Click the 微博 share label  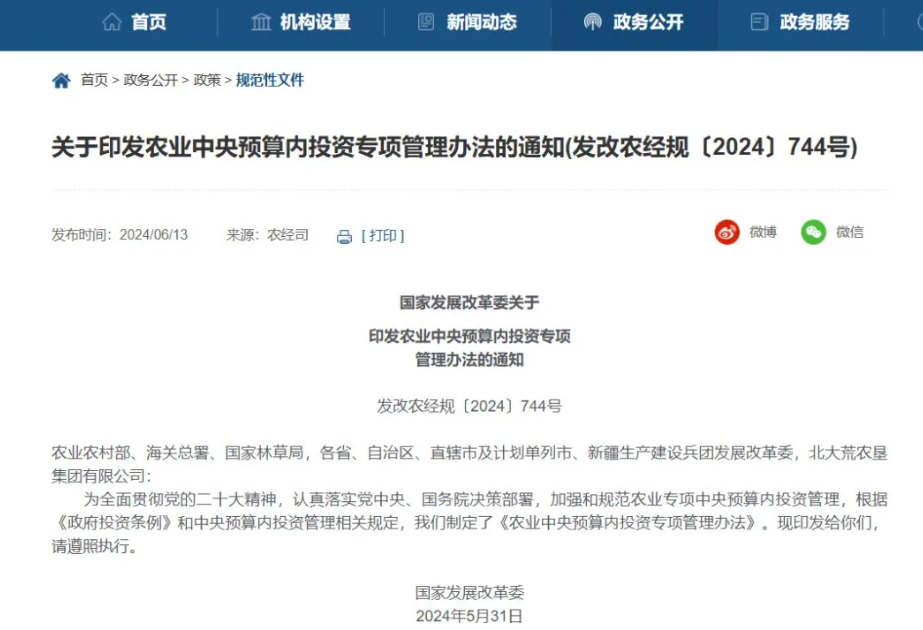tap(763, 232)
